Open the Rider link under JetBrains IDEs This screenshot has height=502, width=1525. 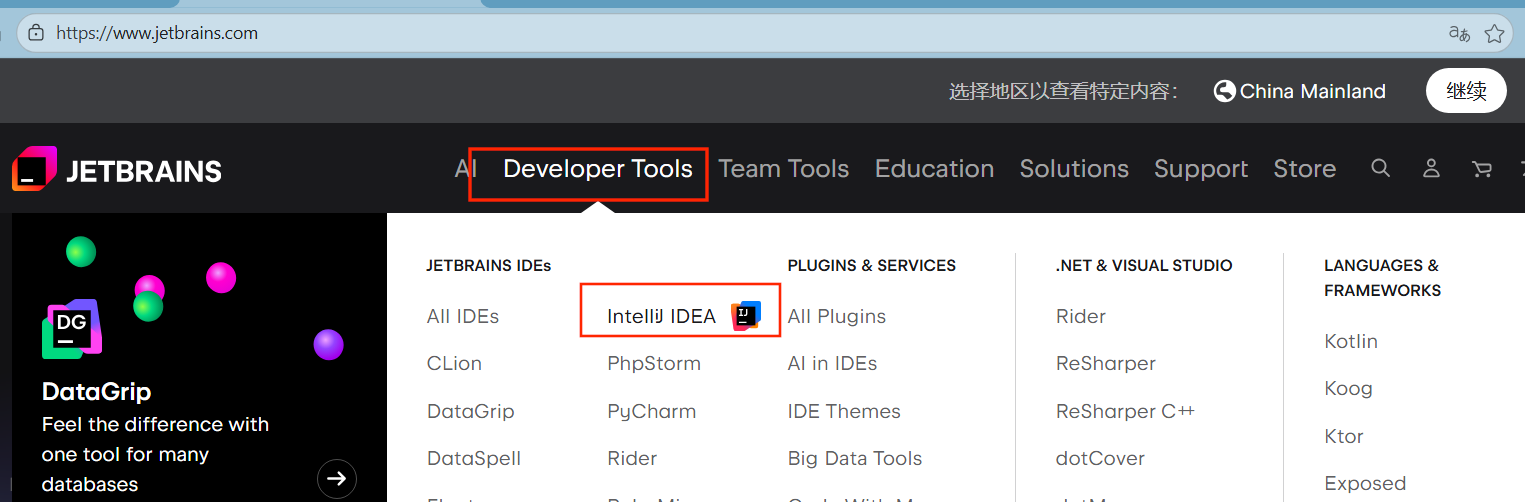[632, 458]
